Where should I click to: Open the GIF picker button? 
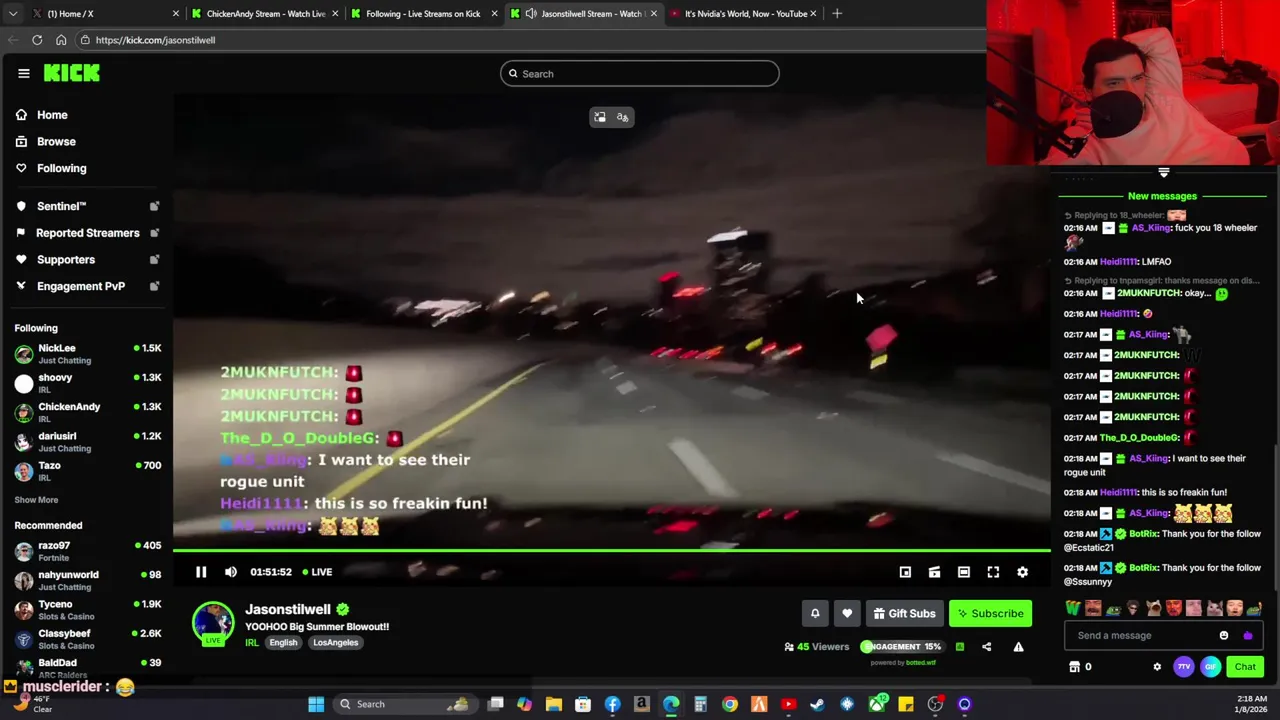point(1210,667)
